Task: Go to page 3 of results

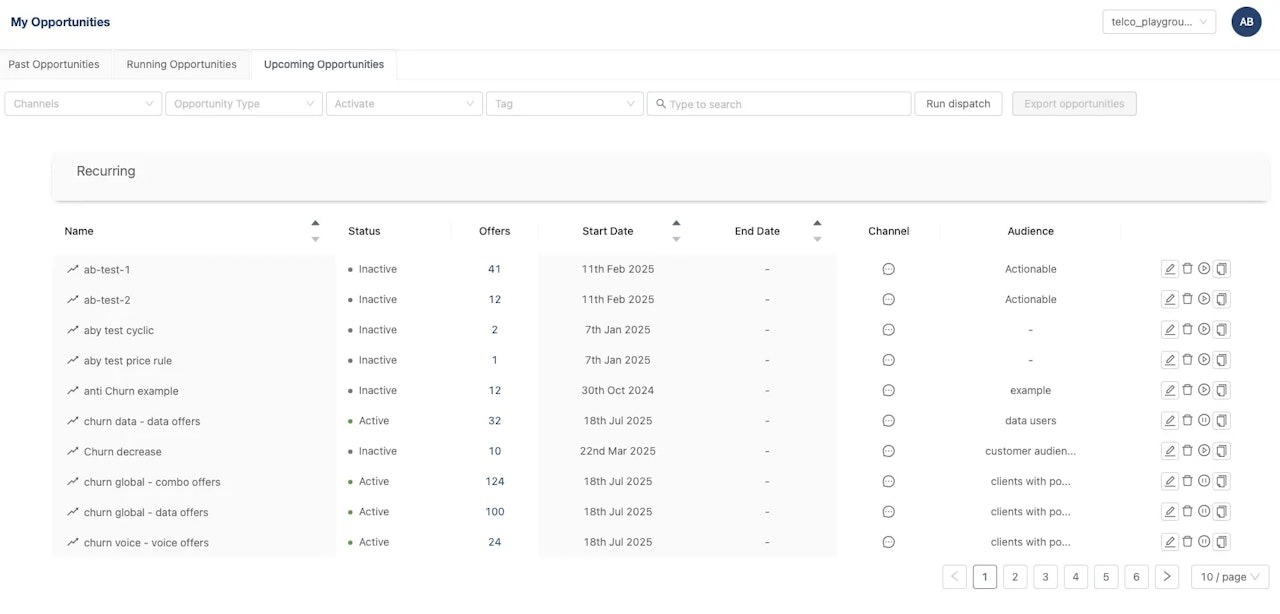Action: tap(1045, 577)
